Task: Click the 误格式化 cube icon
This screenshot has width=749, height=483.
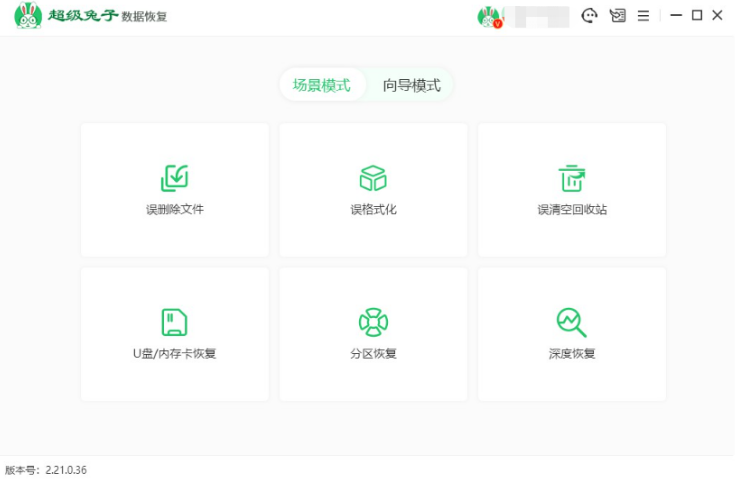Action: (x=373, y=178)
